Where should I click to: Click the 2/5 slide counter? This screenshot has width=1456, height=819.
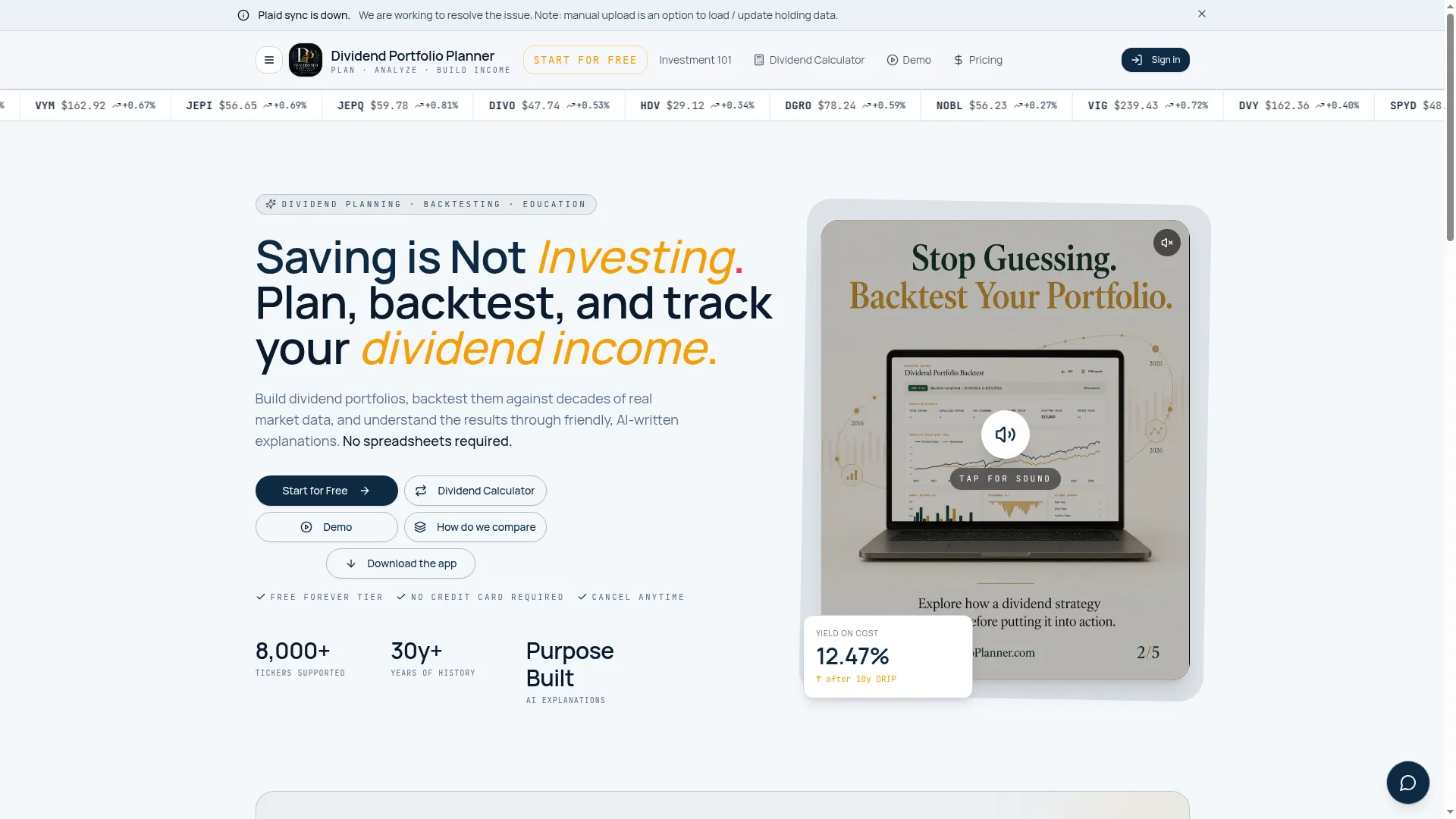[x=1147, y=652]
